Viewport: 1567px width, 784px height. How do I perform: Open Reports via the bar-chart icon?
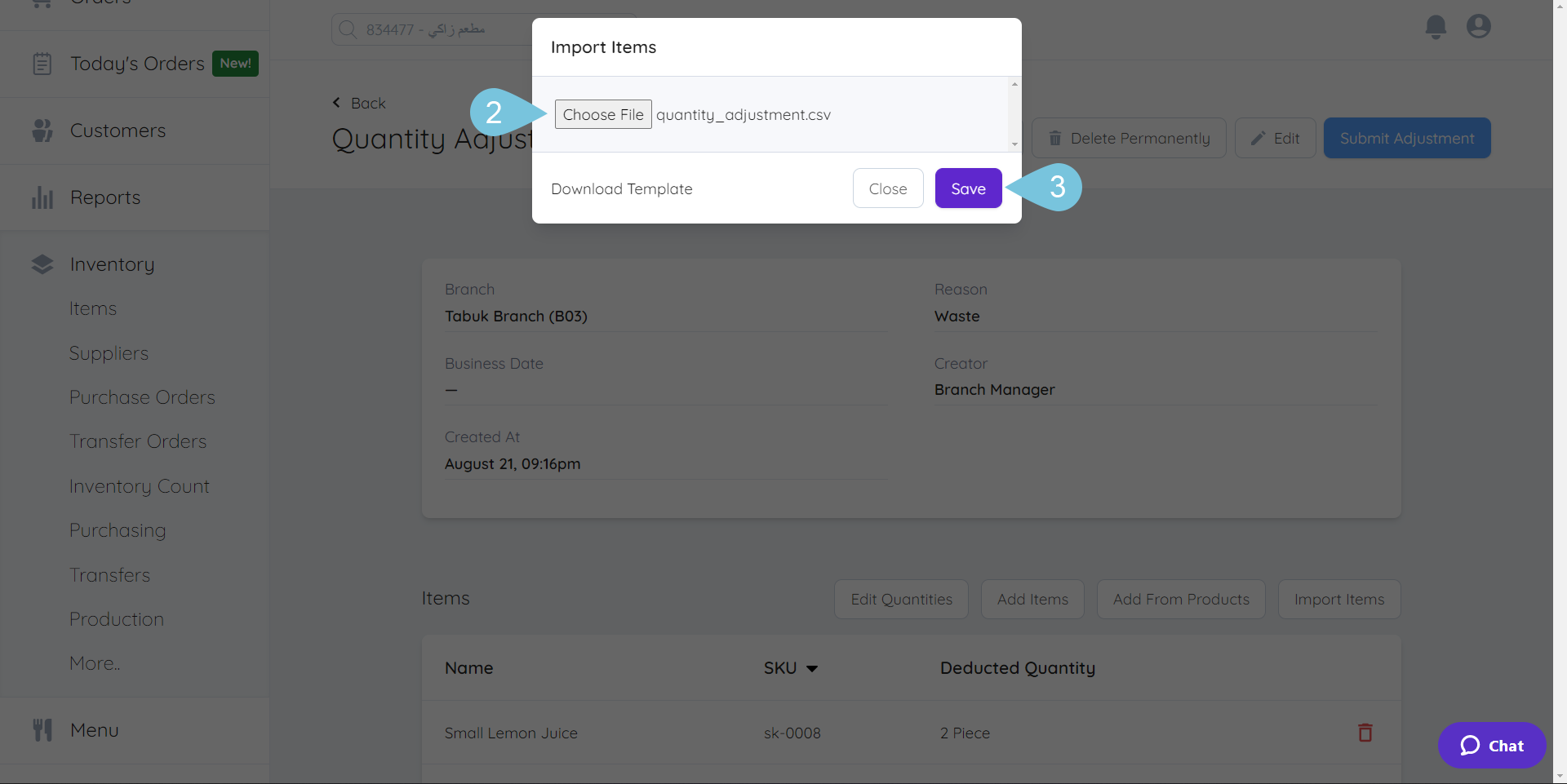click(x=42, y=197)
